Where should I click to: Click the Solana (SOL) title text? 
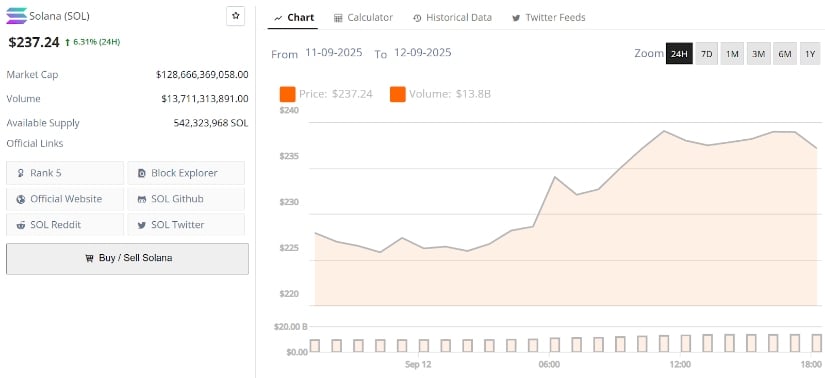[x=59, y=16]
